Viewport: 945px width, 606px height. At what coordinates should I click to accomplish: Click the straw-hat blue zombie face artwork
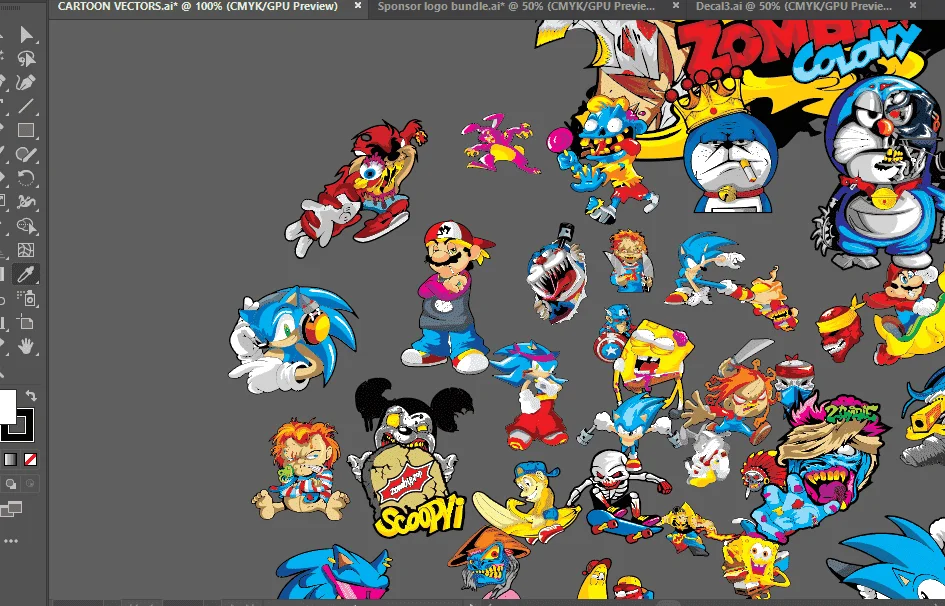489,560
